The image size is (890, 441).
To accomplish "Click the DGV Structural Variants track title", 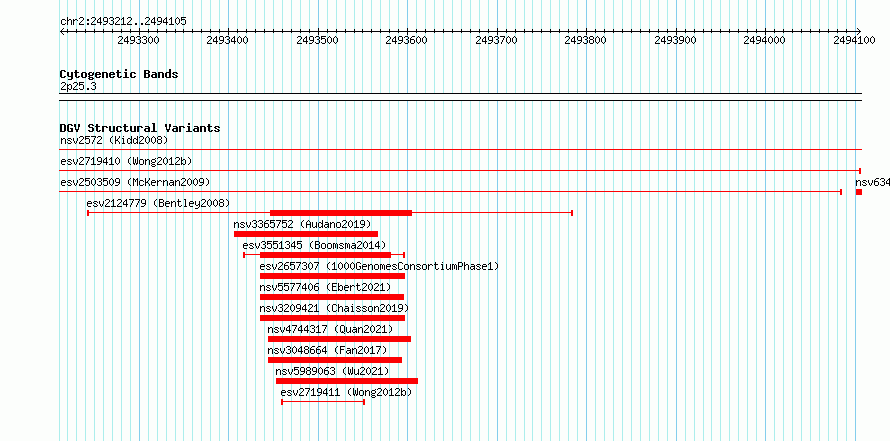I will (140, 128).
